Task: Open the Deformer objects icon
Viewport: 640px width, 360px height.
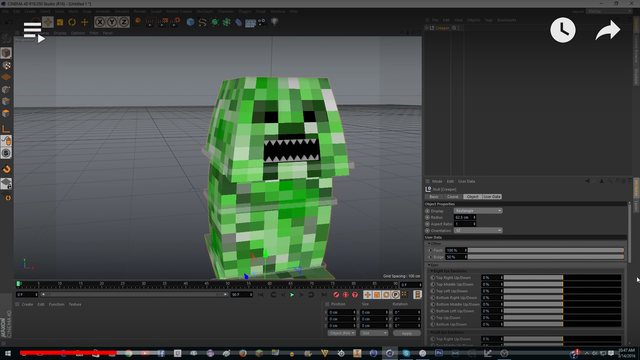Action: (238, 22)
